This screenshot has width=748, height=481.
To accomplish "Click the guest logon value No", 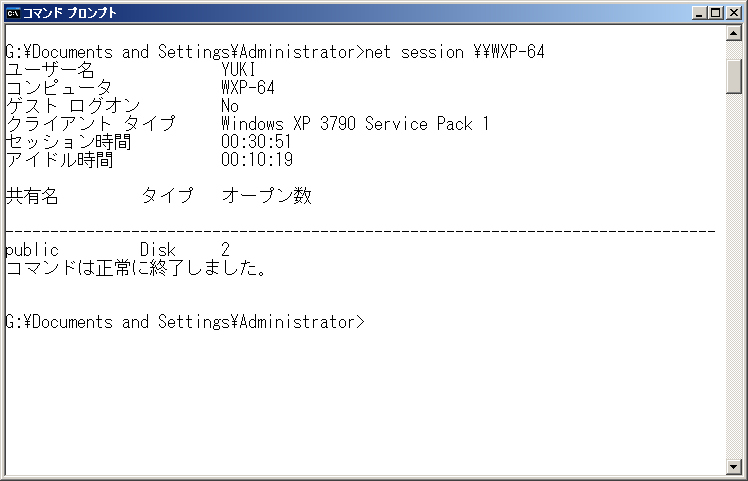I will click(230, 106).
